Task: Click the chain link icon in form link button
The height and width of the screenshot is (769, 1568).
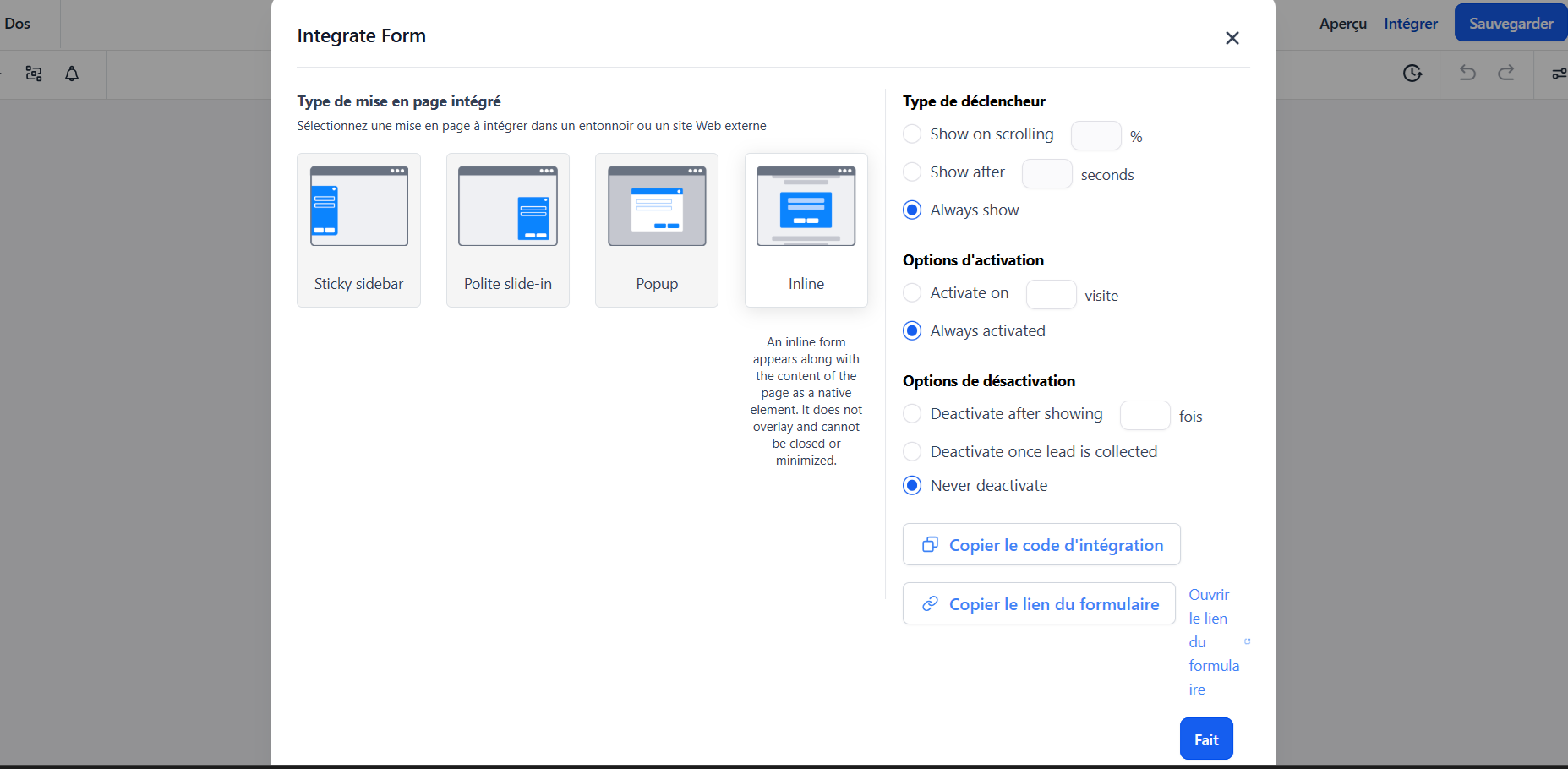Action: point(930,603)
